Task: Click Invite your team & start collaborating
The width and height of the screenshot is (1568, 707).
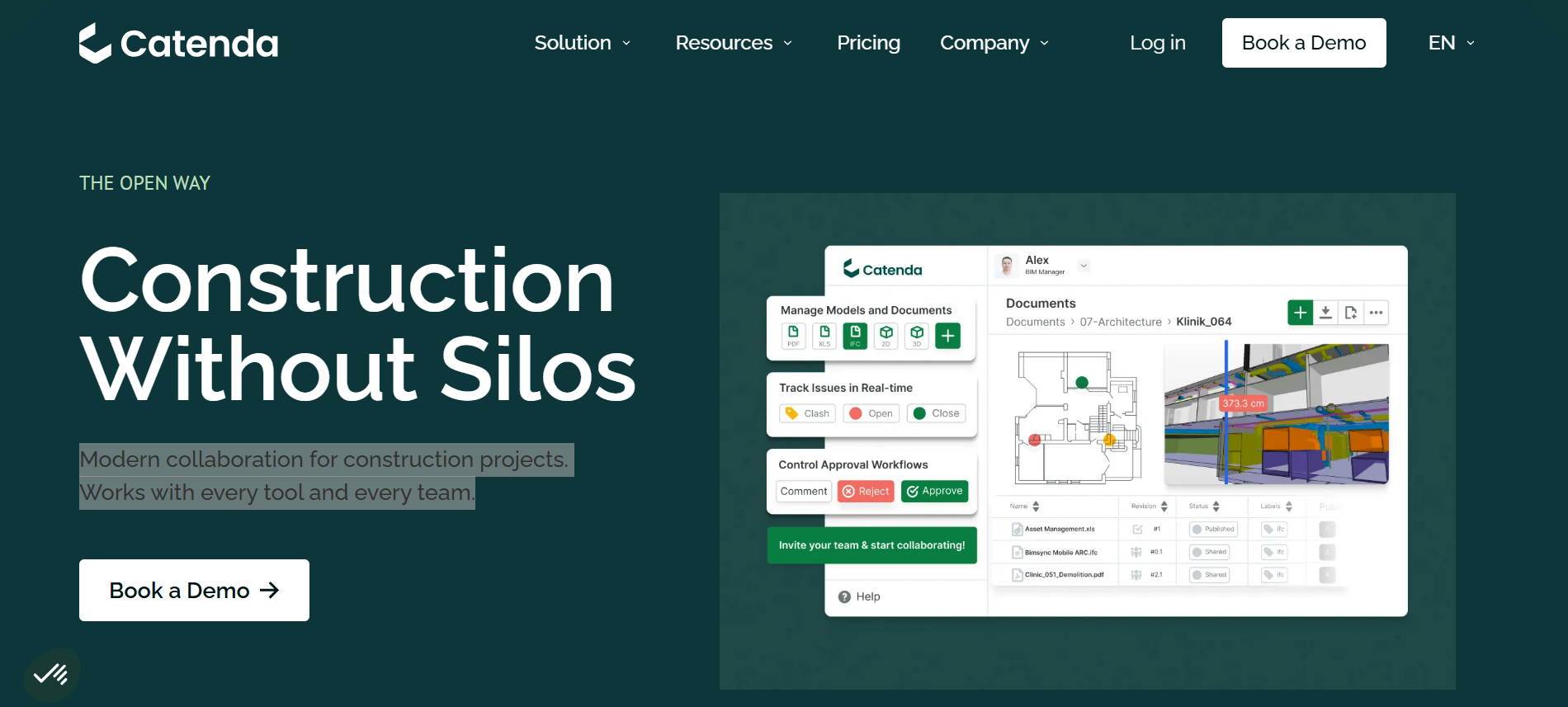Action: (871, 545)
